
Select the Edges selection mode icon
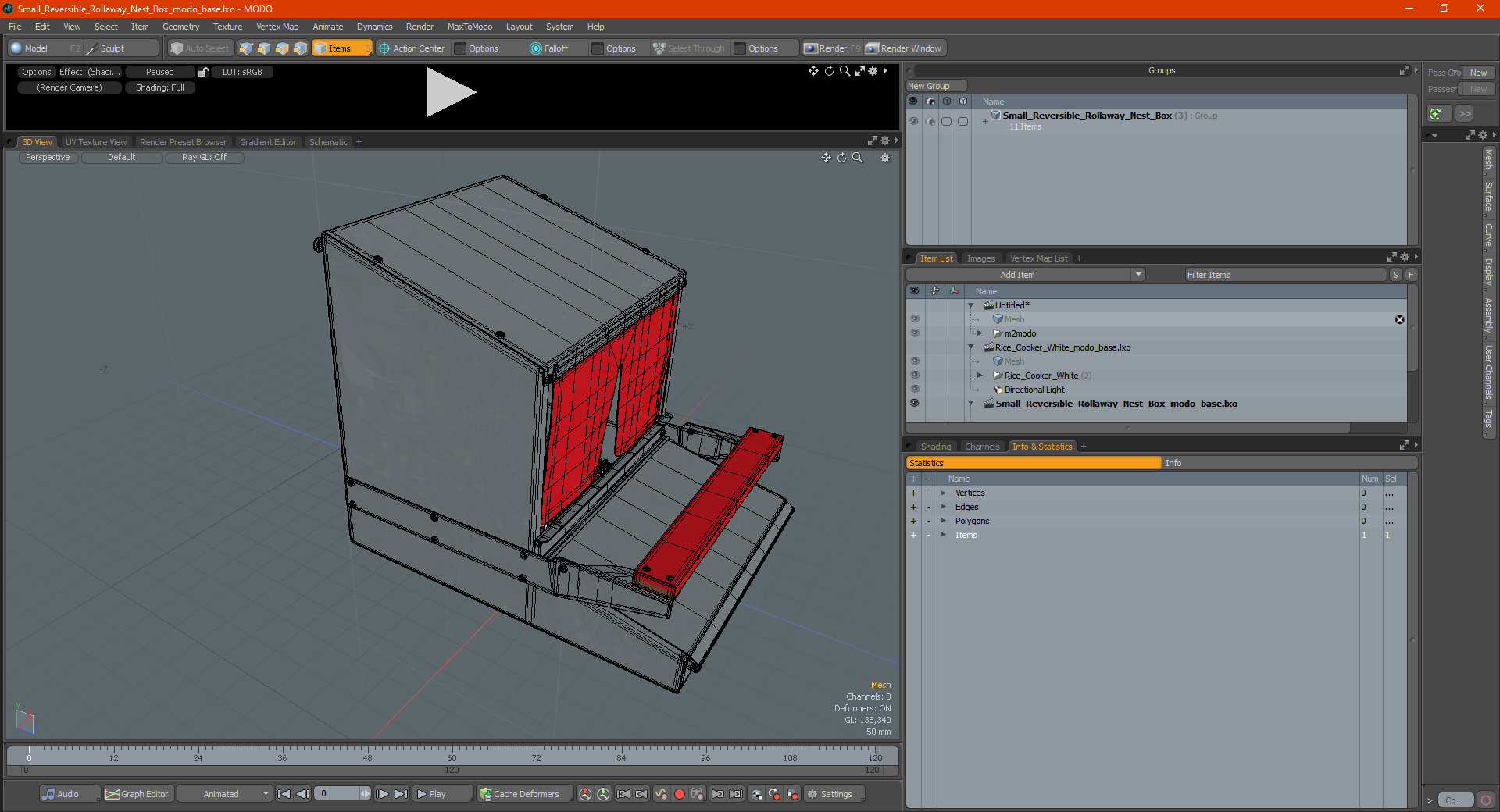point(264,48)
